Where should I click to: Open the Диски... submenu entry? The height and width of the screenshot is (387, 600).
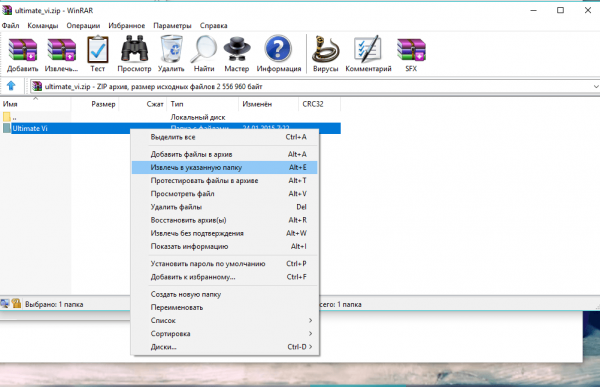(x=225, y=347)
